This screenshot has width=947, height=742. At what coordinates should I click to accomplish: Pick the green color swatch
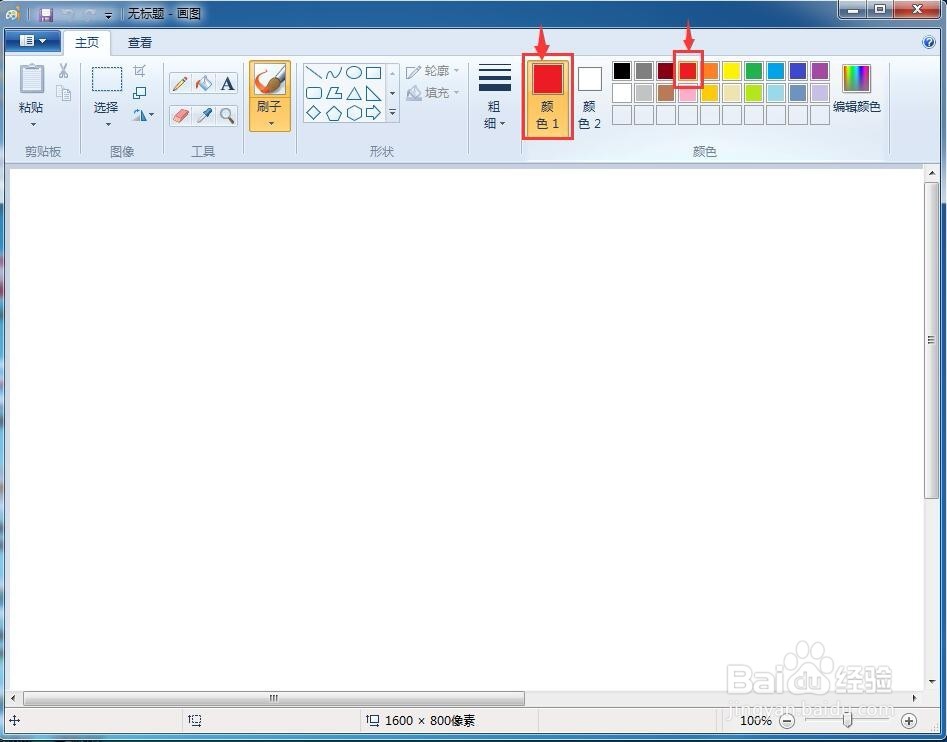click(x=754, y=71)
